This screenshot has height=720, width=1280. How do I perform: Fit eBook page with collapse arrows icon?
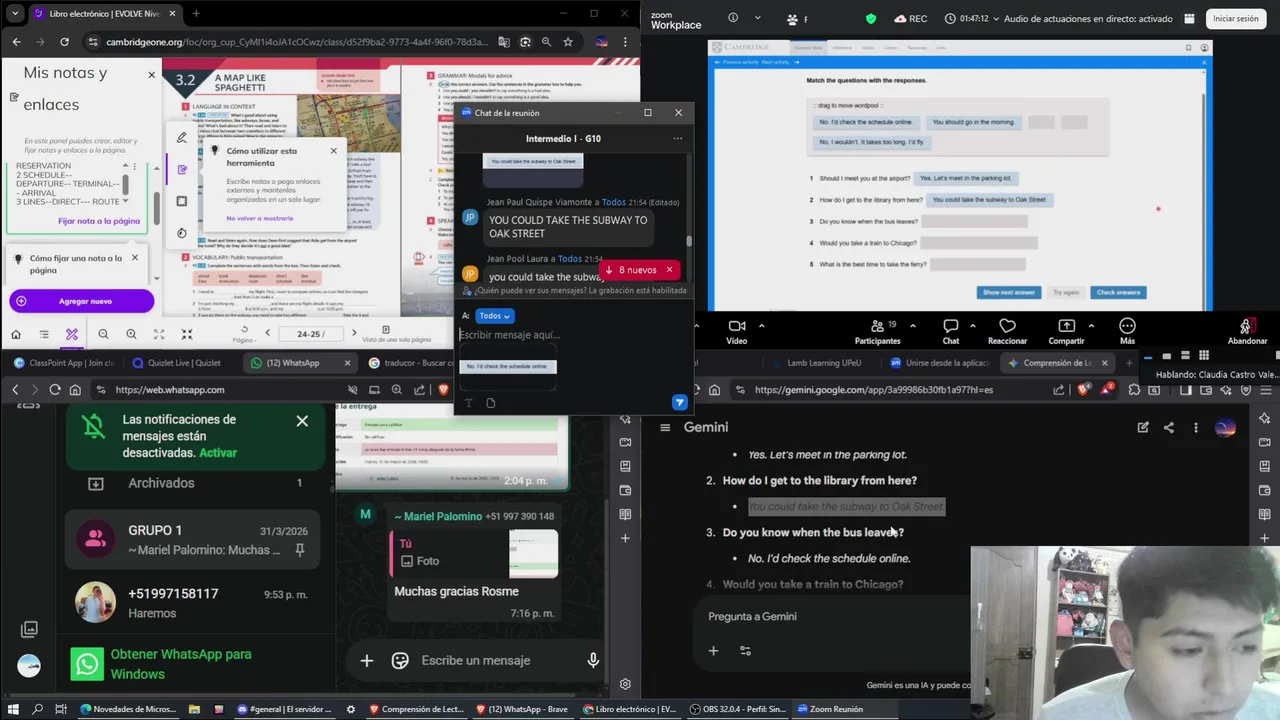(187, 334)
